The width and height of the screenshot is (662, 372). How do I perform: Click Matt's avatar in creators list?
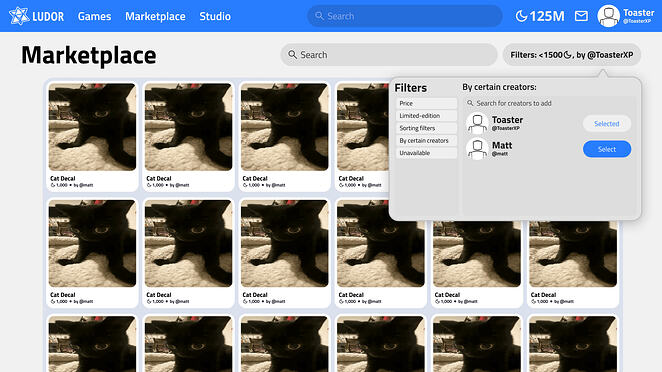477,149
